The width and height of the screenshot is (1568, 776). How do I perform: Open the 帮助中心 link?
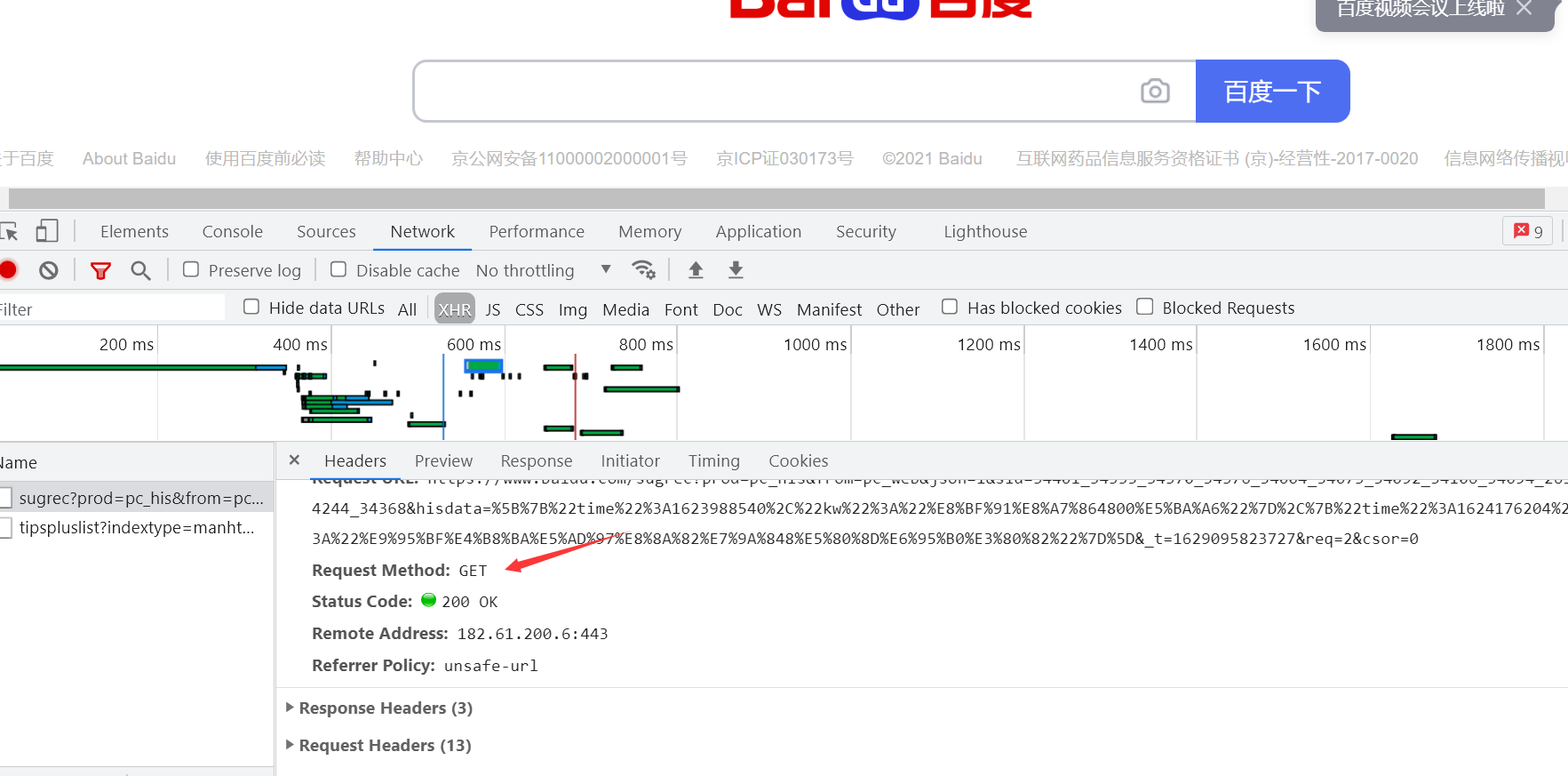[388, 158]
